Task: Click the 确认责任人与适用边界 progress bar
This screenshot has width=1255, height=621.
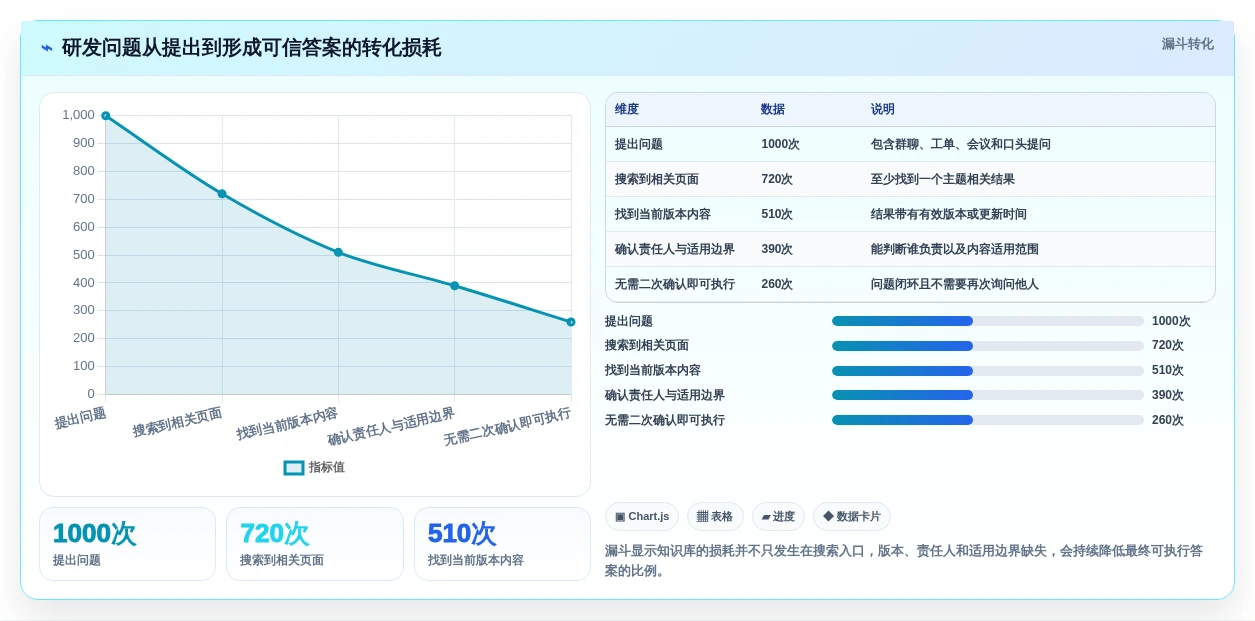Action: (x=988, y=395)
